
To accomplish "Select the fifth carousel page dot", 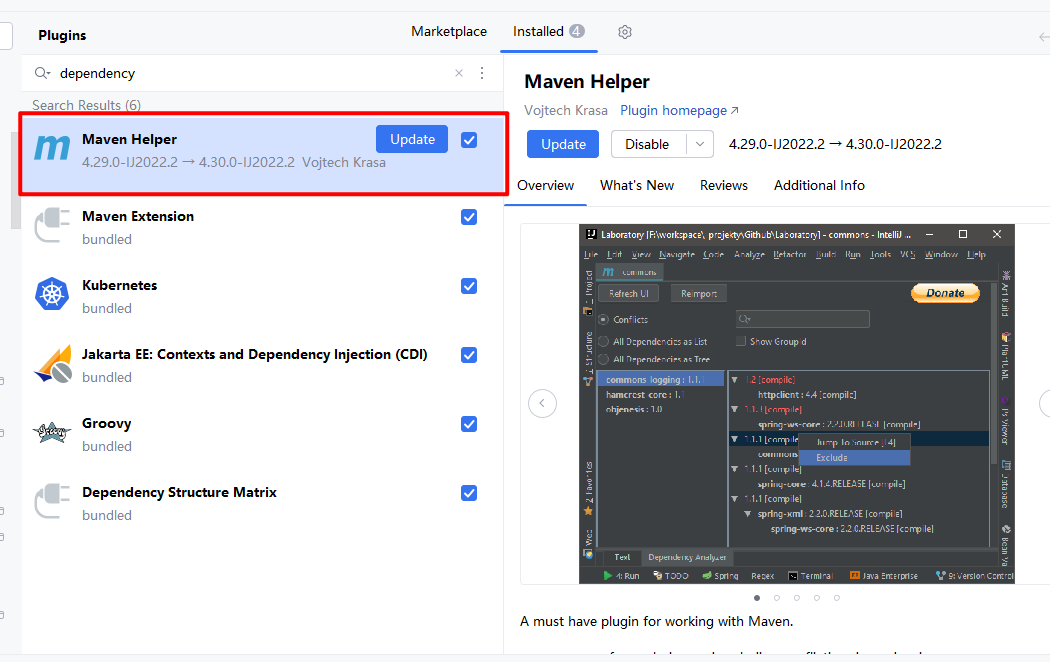I will (836, 598).
